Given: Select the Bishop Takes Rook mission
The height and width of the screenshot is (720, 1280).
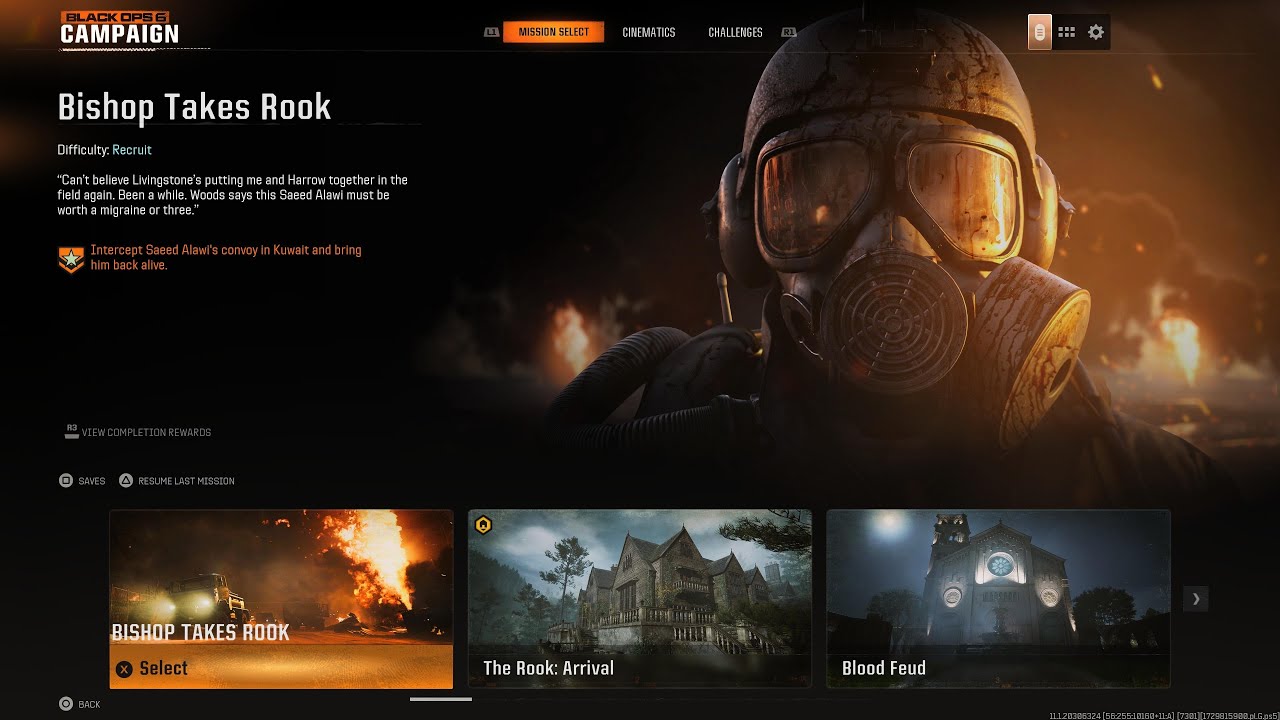Looking at the screenshot, I should click(x=281, y=599).
